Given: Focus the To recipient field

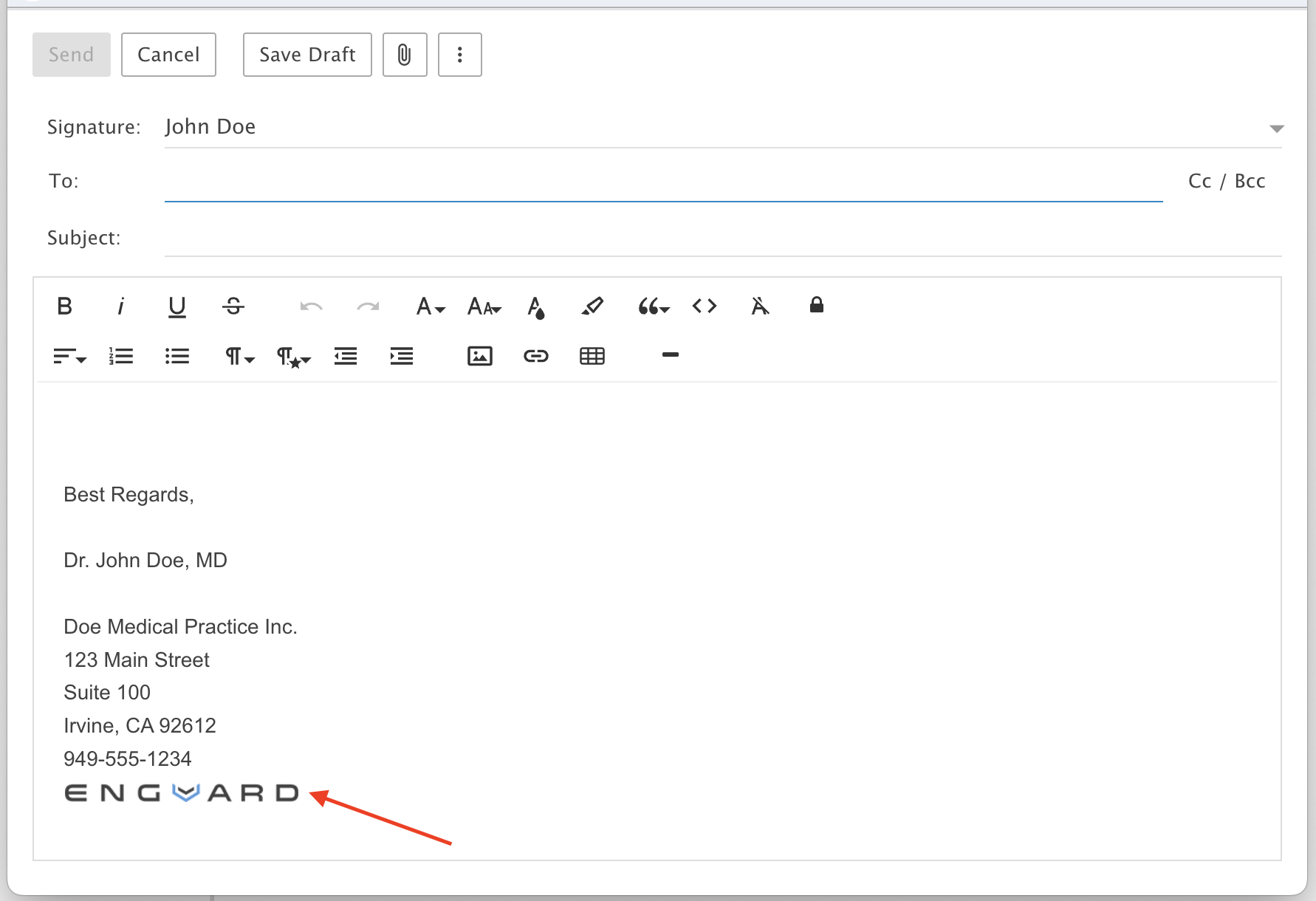Looking at the screenshot, I should tap(663, 182).
